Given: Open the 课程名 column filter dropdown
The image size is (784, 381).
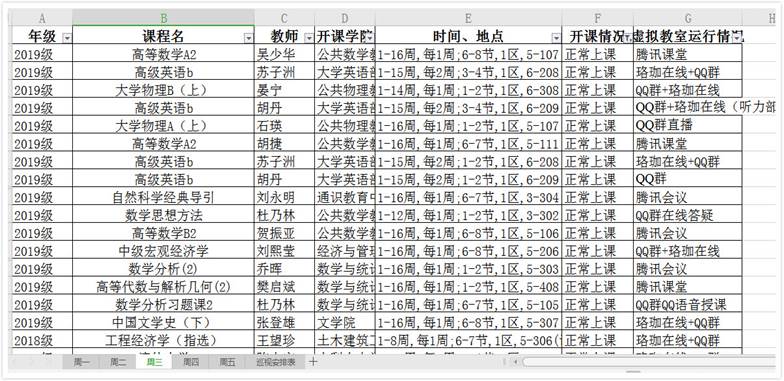Looking at the screenshot, I should pyautogui.click(x=248, y=38).
